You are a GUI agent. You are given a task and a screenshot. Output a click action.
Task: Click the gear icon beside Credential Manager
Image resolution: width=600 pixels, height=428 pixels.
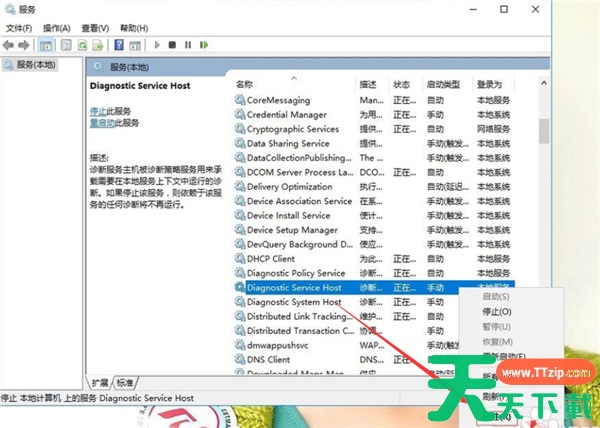click(240, 114)
